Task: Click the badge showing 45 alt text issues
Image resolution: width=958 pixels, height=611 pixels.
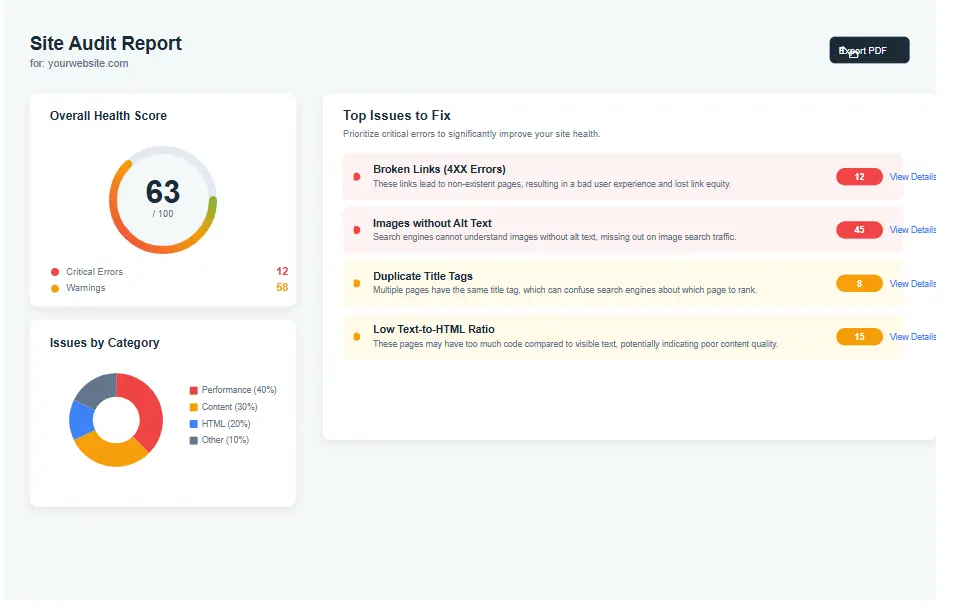Action: [x=860, y=229]
